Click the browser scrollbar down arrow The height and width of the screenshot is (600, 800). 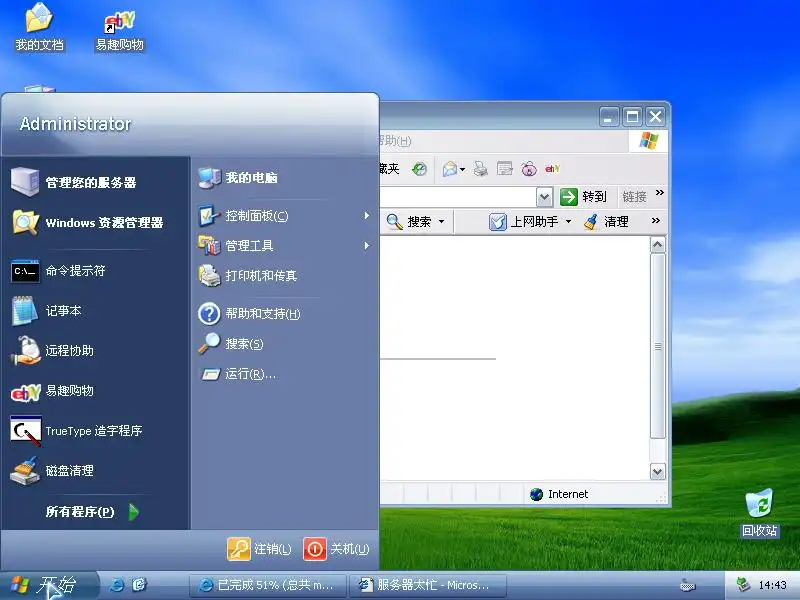658,471
